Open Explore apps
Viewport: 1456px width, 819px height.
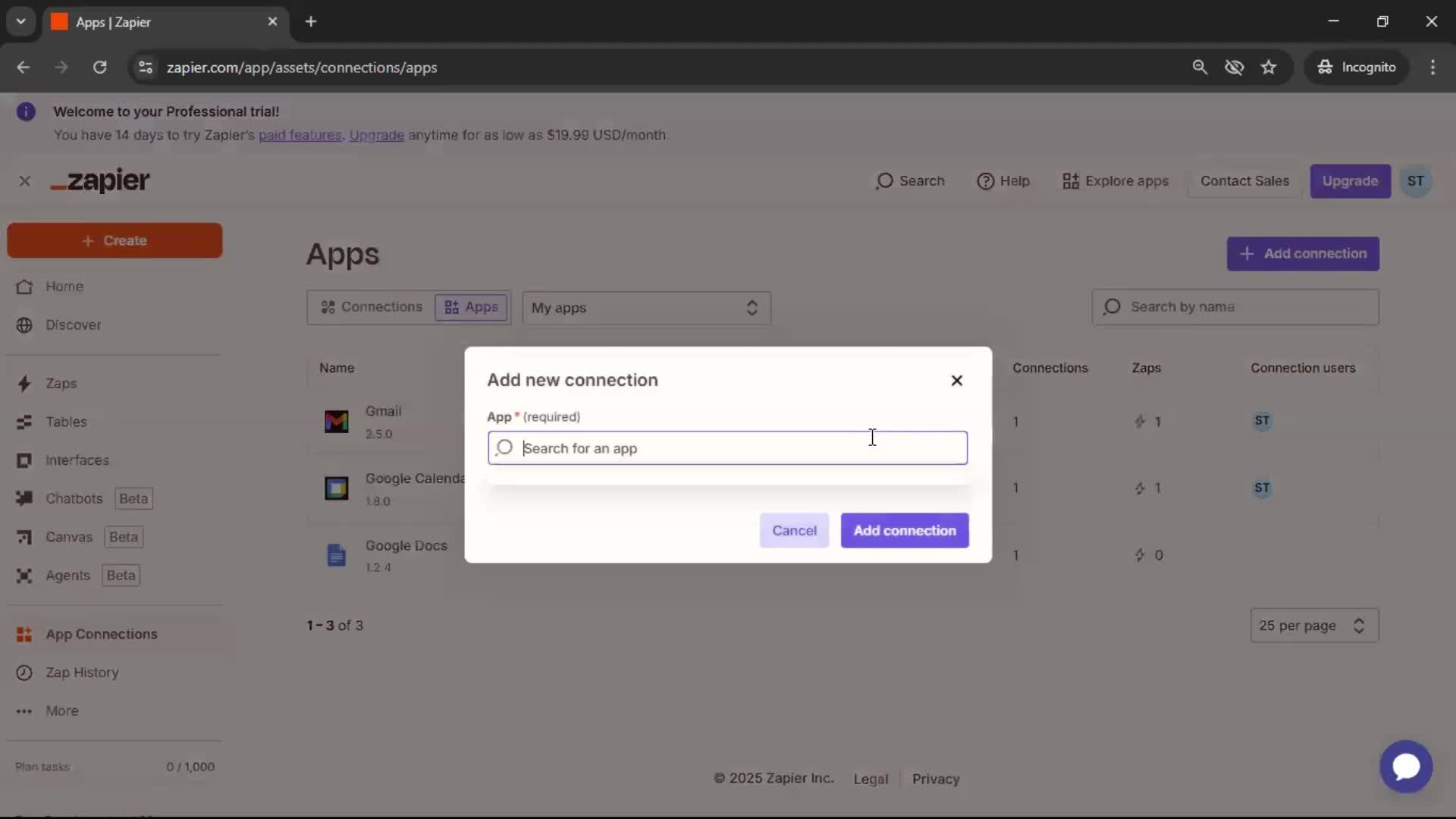(x=1116, y=181)
